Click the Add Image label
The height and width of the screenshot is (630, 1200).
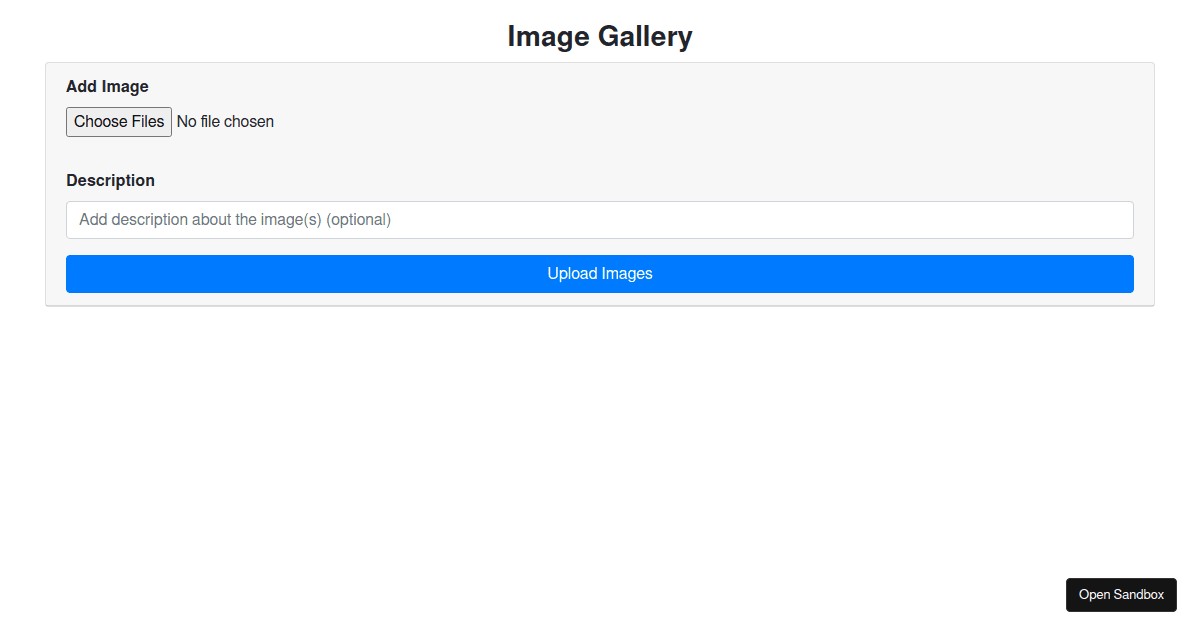tap(107, 86)
